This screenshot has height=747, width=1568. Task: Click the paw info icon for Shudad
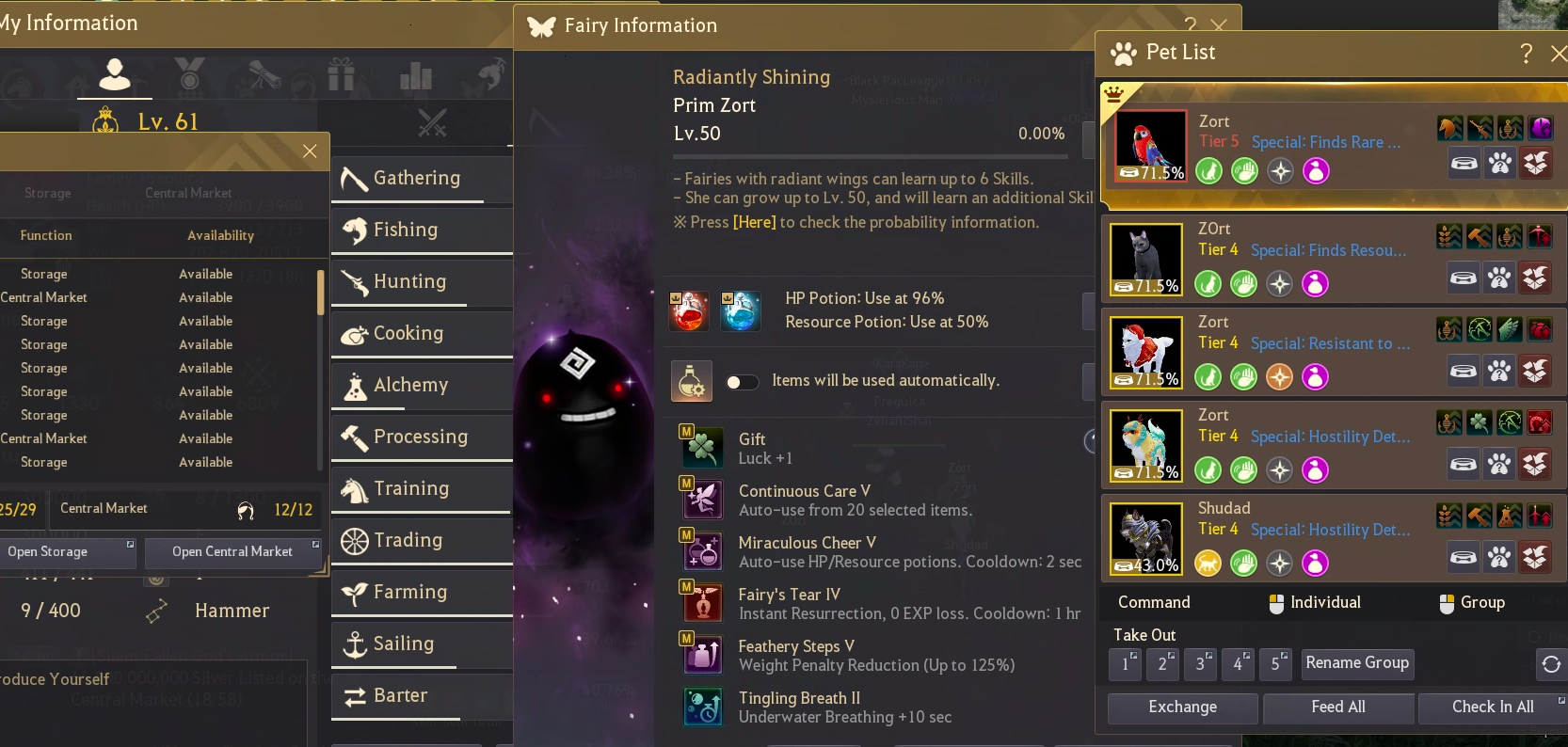(x=1499, y=557)
